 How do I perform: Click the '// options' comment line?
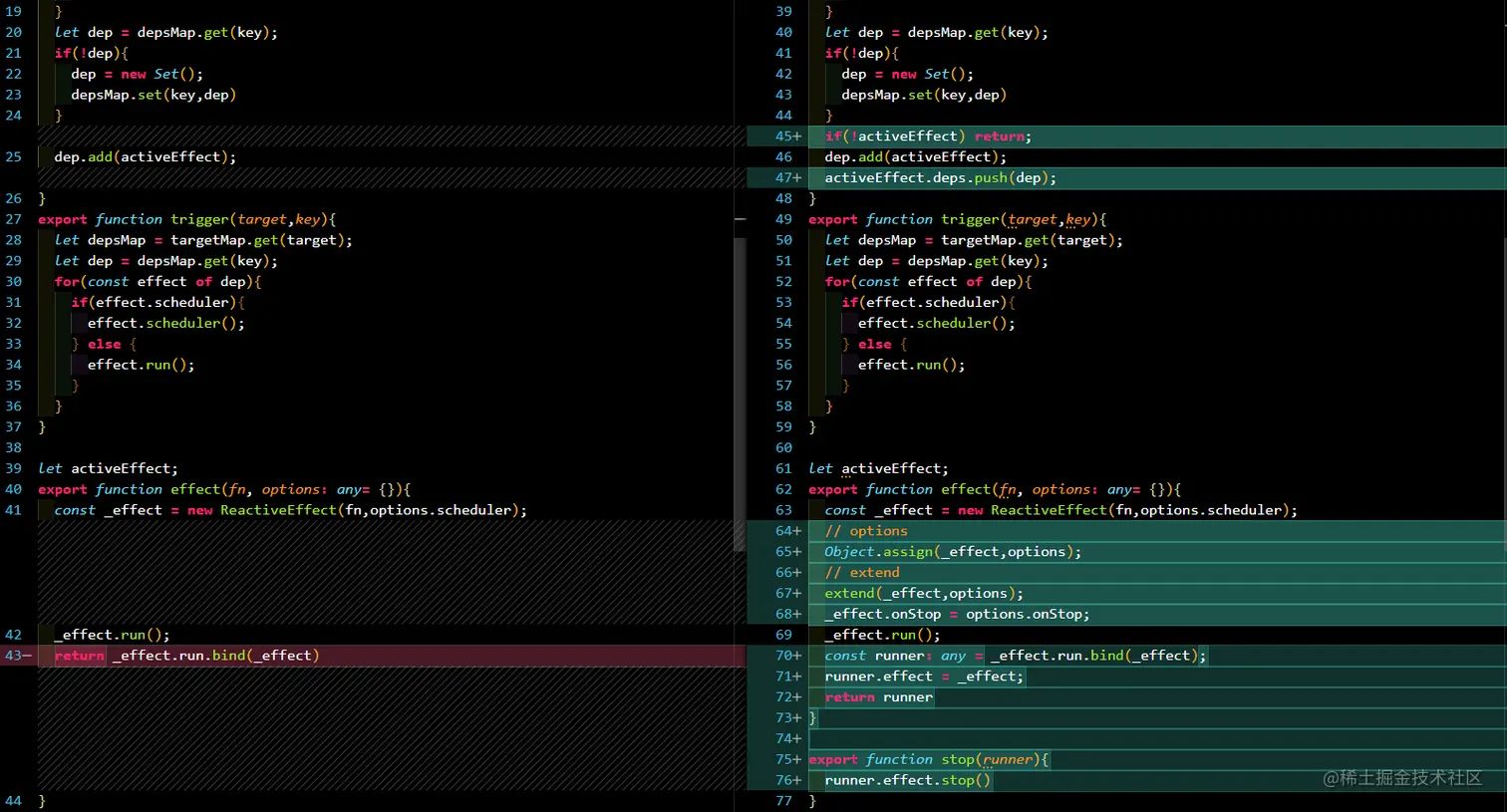click(865, 531)
